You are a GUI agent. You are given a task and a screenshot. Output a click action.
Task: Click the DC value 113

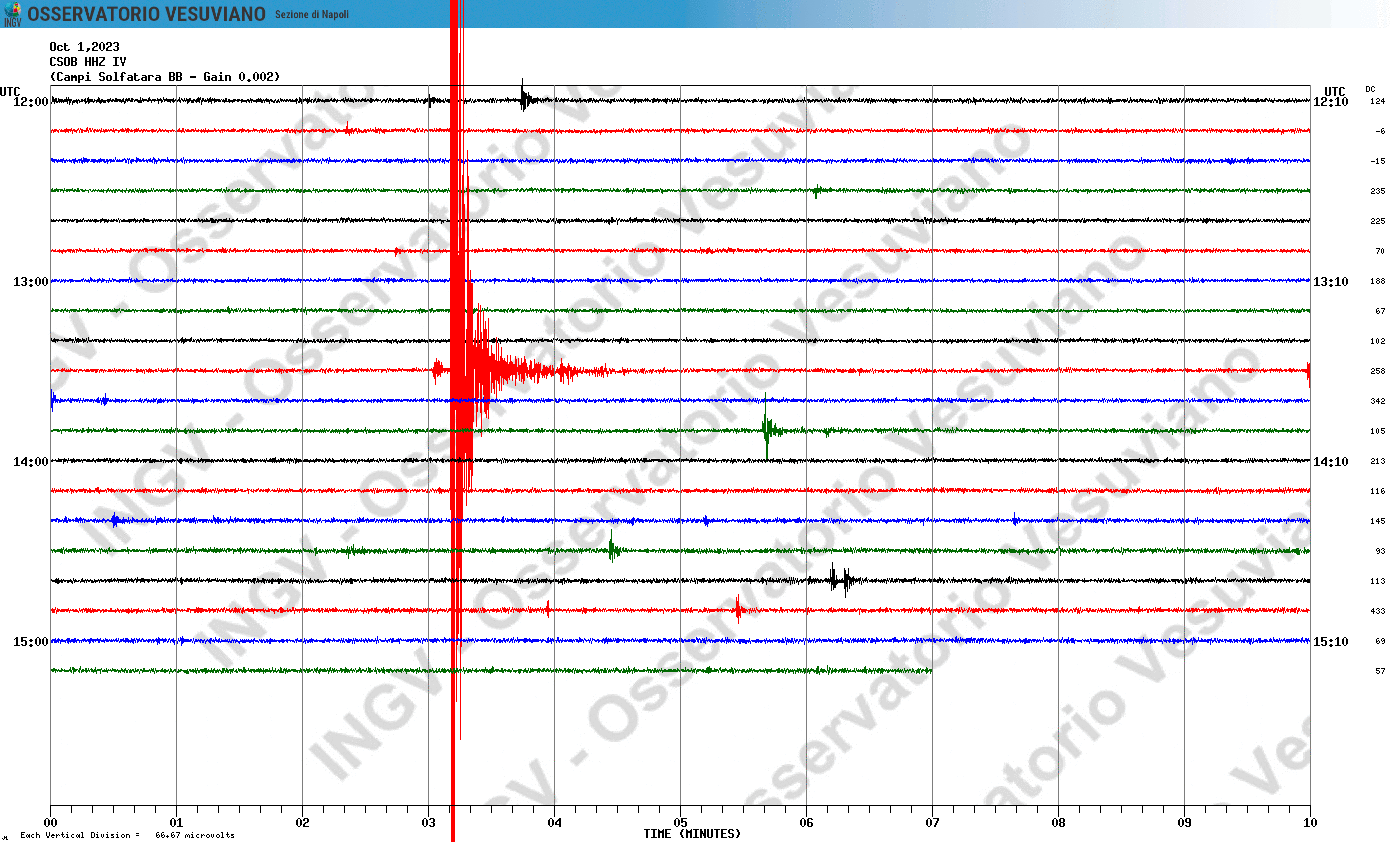tap(1377, 581)
